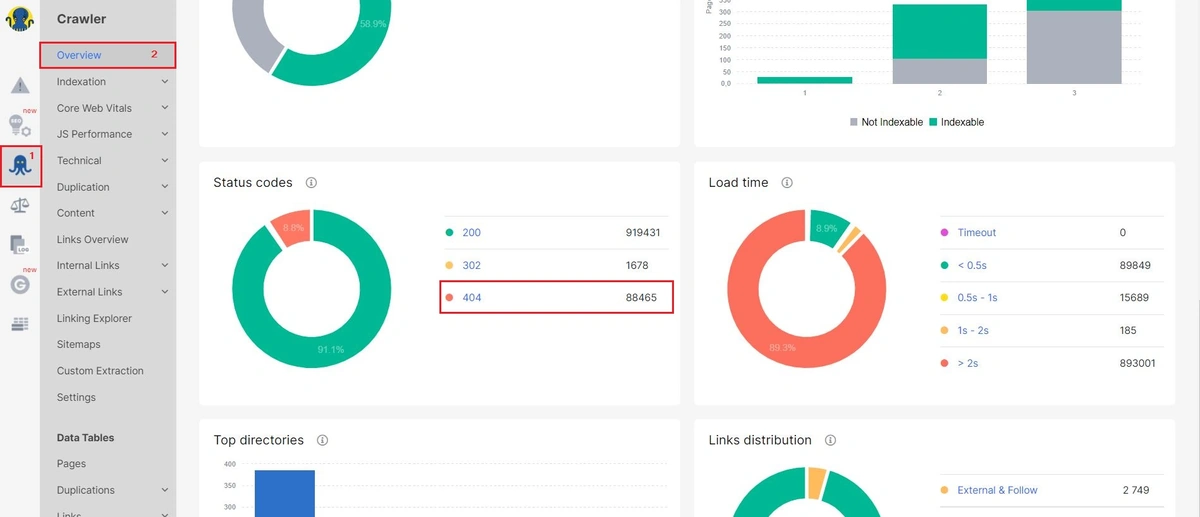Click the 89849 count value
This screenshot has width=1200, height=517.
point(1135,265)
